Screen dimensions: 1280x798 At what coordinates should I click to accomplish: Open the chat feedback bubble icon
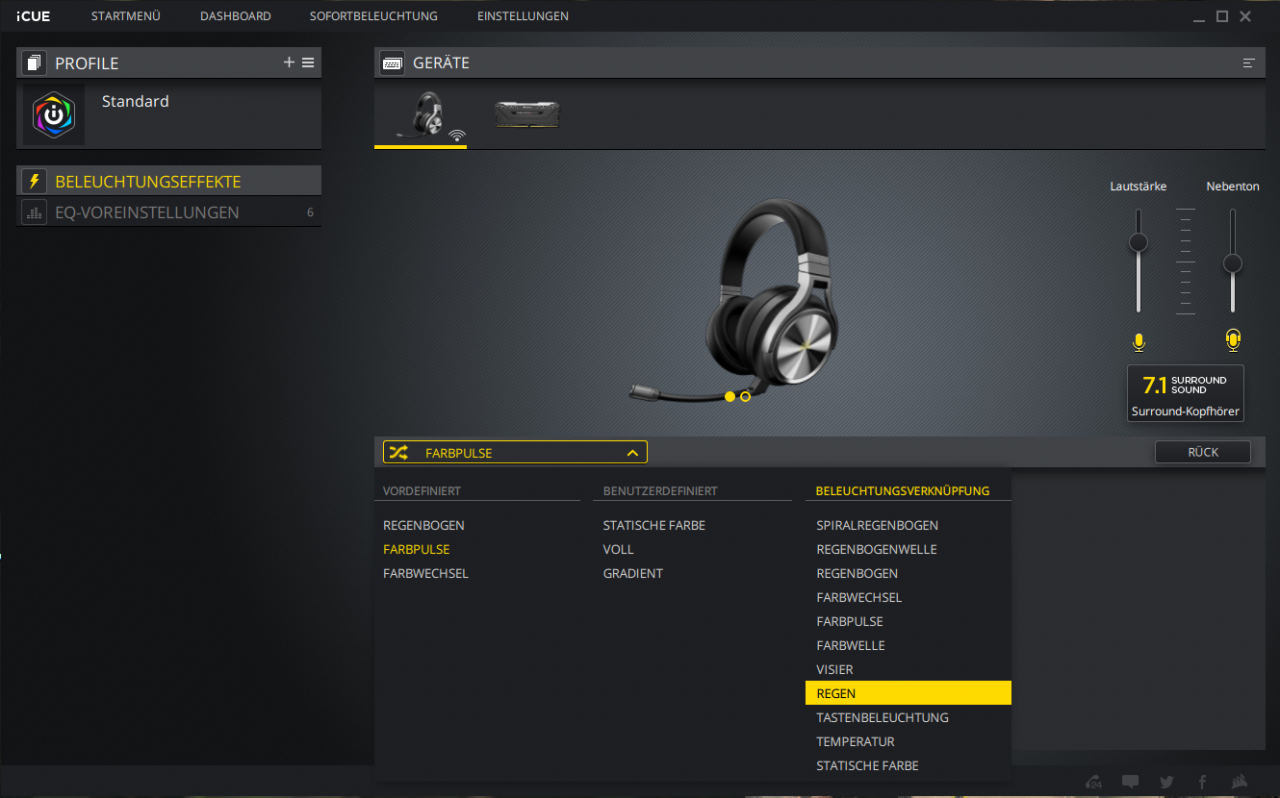point(1130,782)
